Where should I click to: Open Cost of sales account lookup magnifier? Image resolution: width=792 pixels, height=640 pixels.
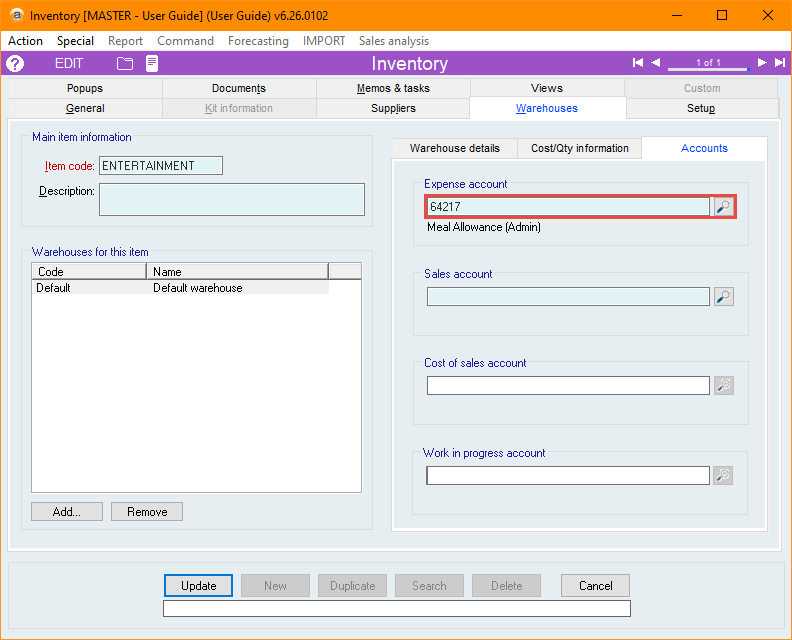point(724,385)
